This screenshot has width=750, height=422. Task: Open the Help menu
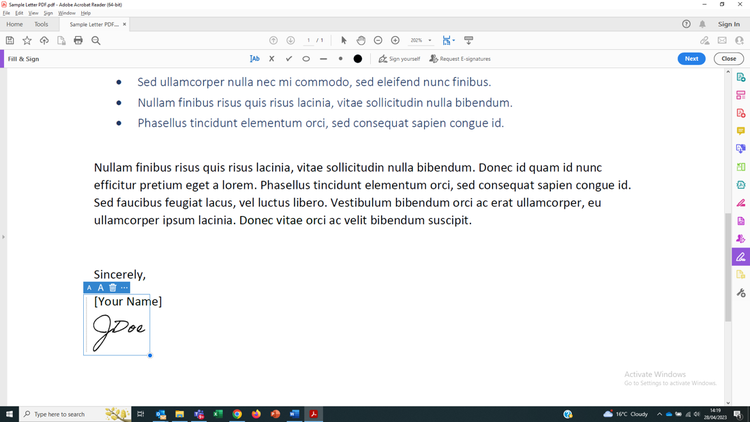click(86, 13)
